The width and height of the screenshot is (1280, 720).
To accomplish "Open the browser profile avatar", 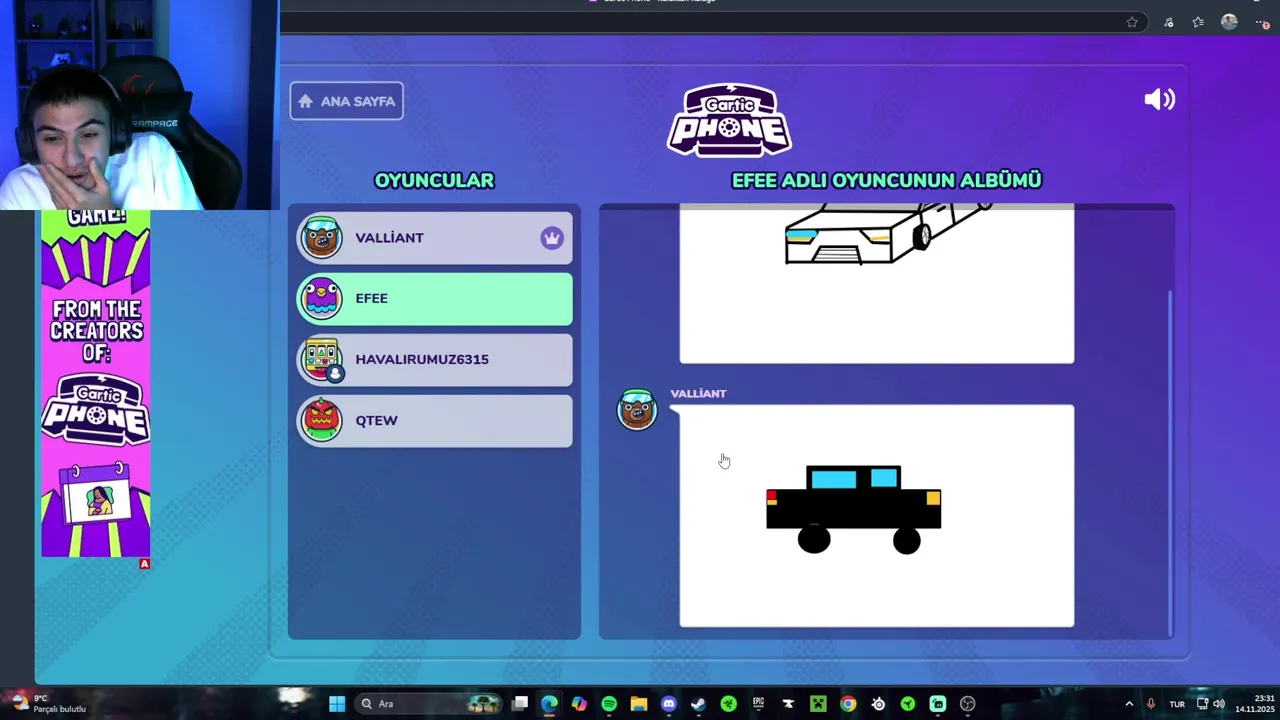I will tap(1229, 22).
